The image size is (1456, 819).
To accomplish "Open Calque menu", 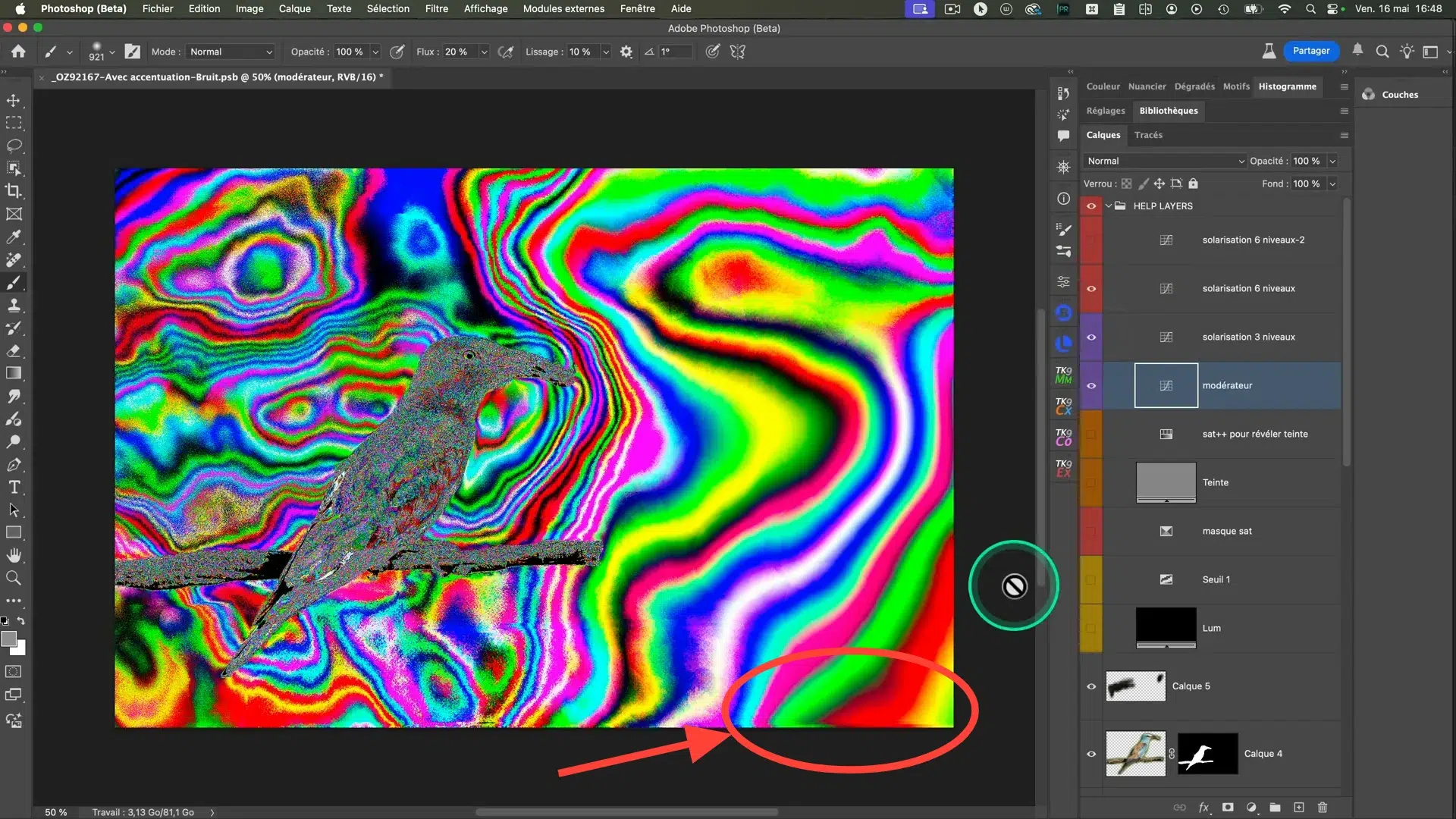I will (x=294, y=8).
